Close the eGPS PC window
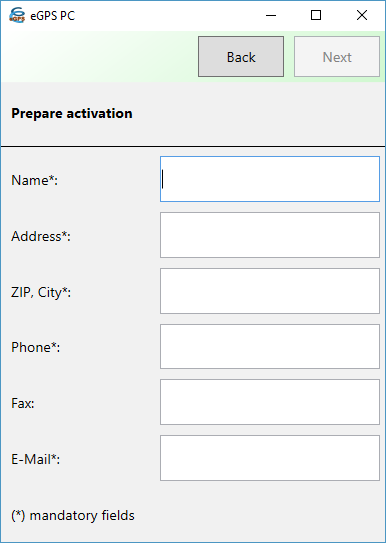386x543 pixels. tap(362, 15)
